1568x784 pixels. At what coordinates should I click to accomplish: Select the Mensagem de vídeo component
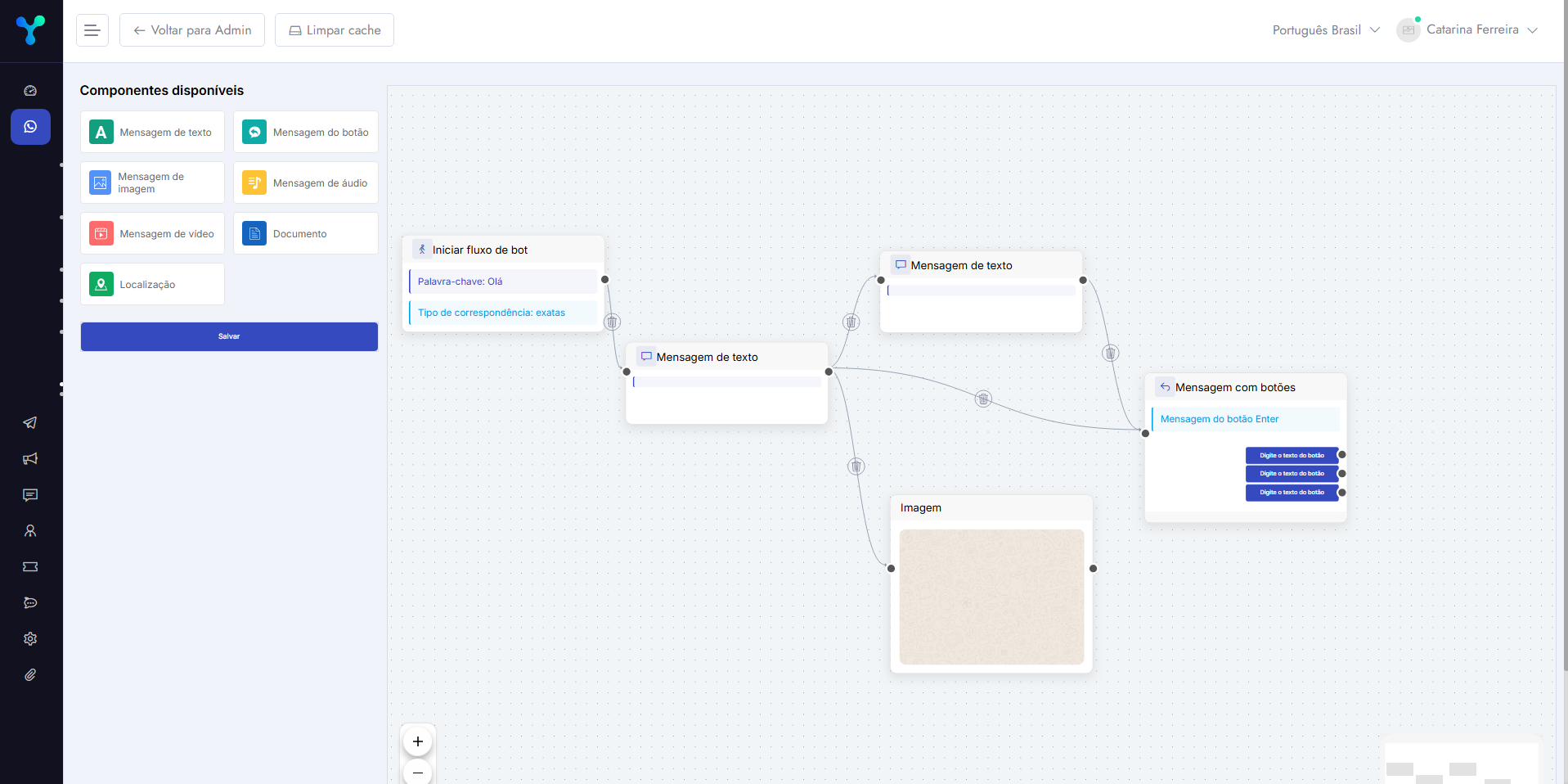click(152, 234)
